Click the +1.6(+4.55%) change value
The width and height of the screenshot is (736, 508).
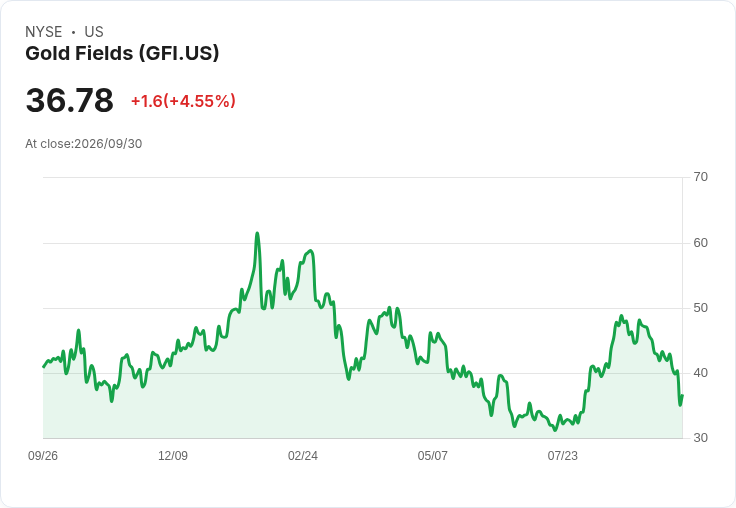coord(183,101)
